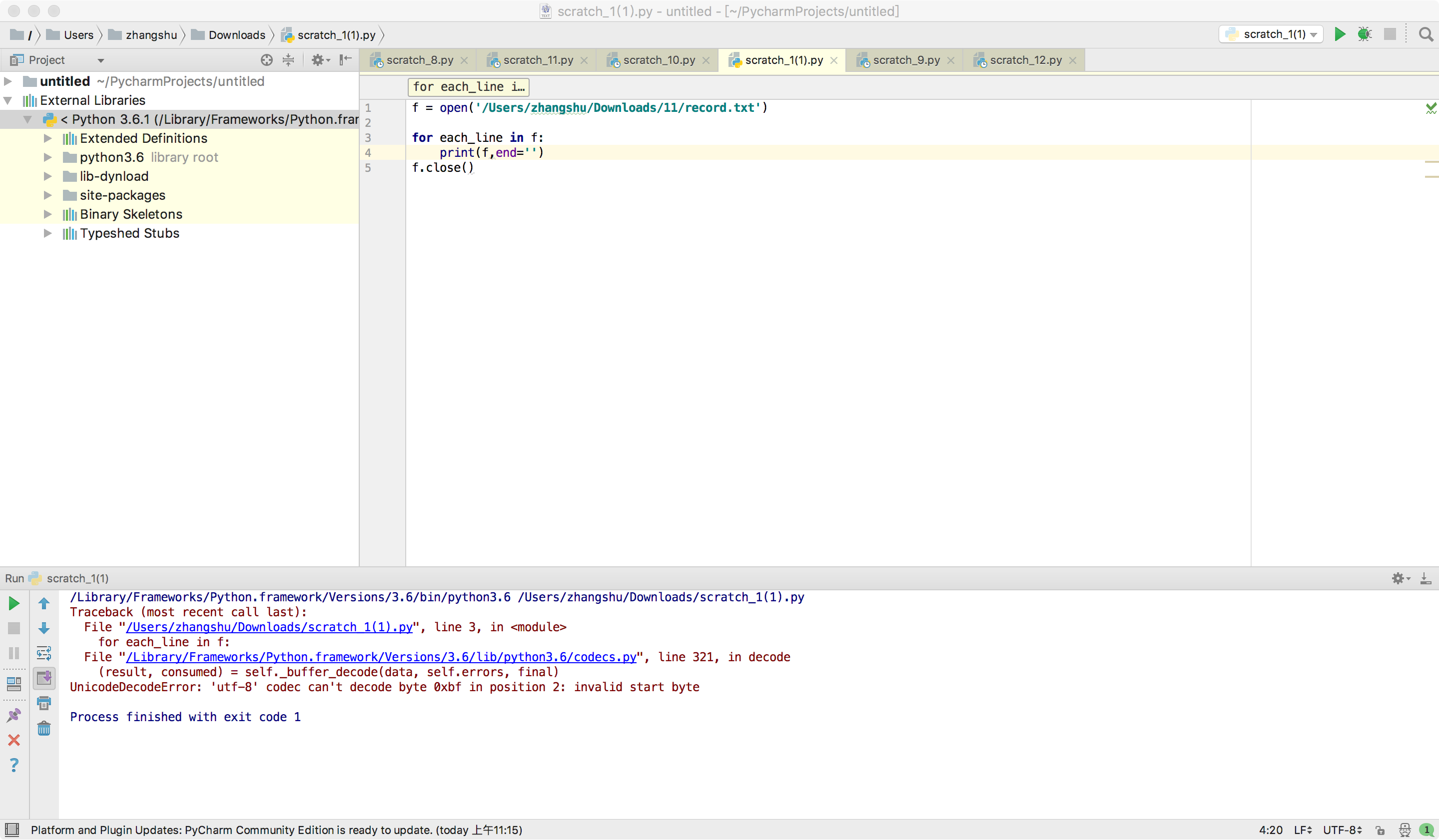This screenshot has height=840, width=1439.
Task: Run scratch_1(1) with the green toolbar play button
Action: (x=1340, y=34)
